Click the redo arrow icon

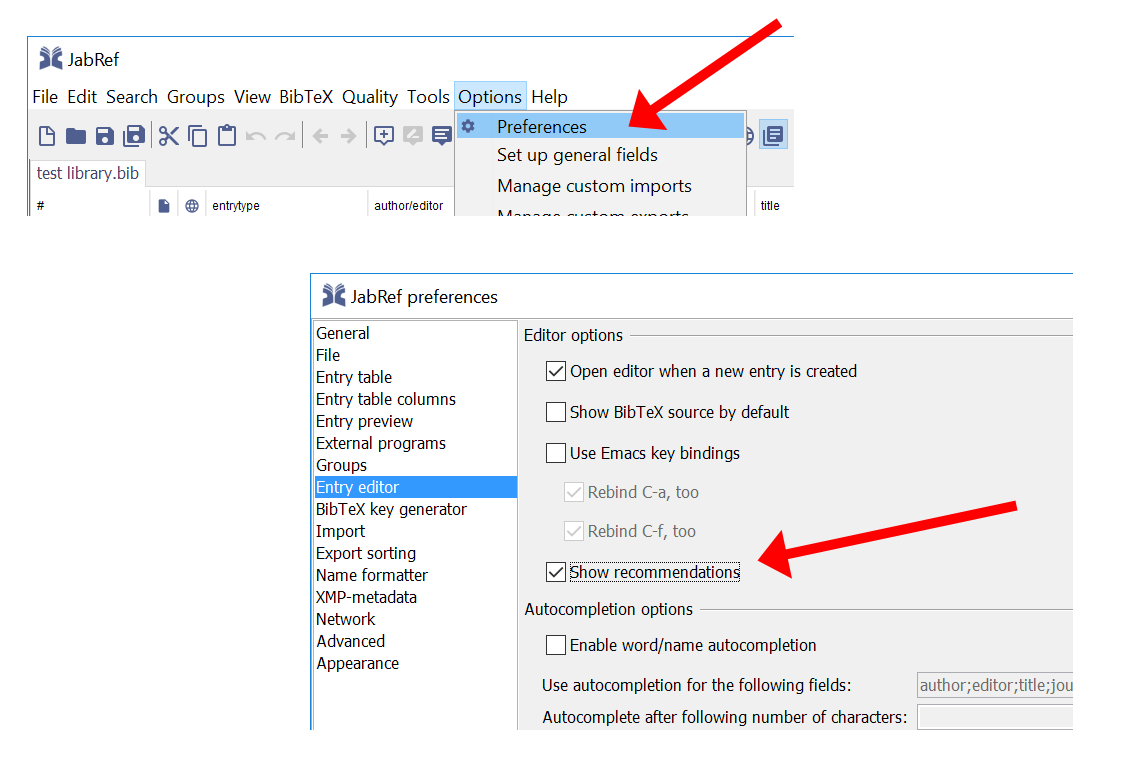click(x=285, y=136)
